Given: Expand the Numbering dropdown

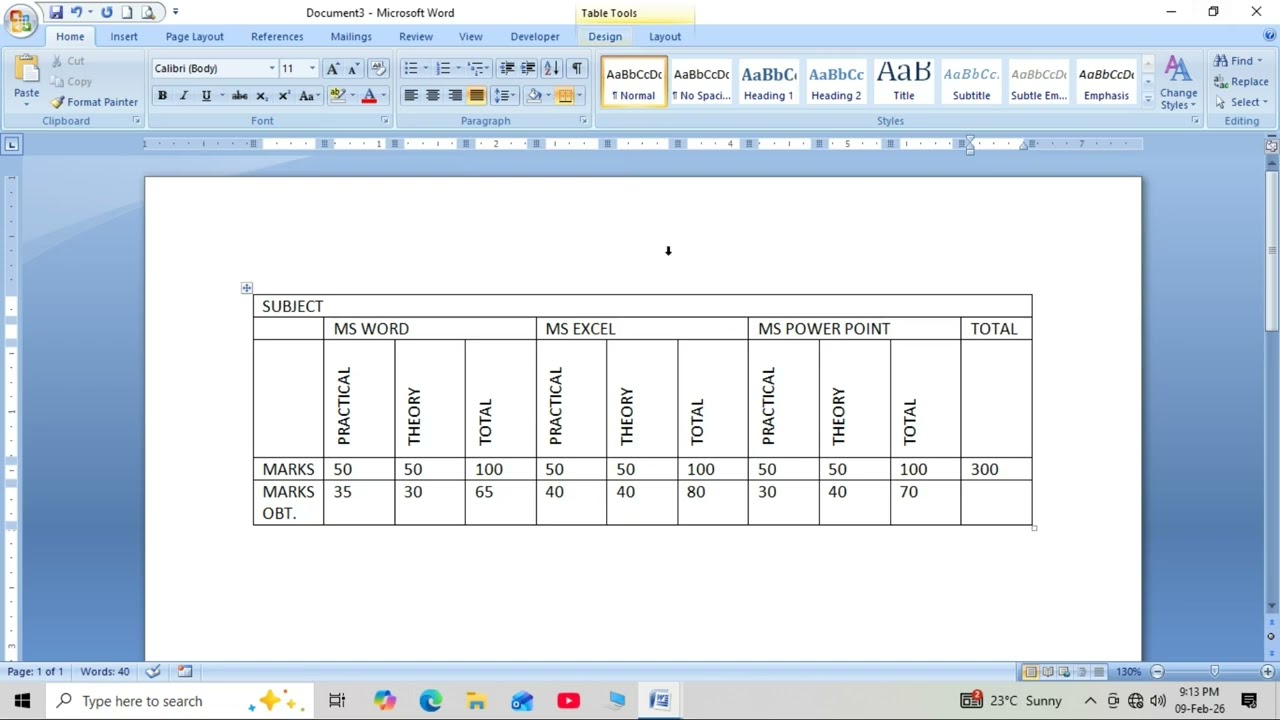Looking at the screenshot, I should tap(458, 69).
